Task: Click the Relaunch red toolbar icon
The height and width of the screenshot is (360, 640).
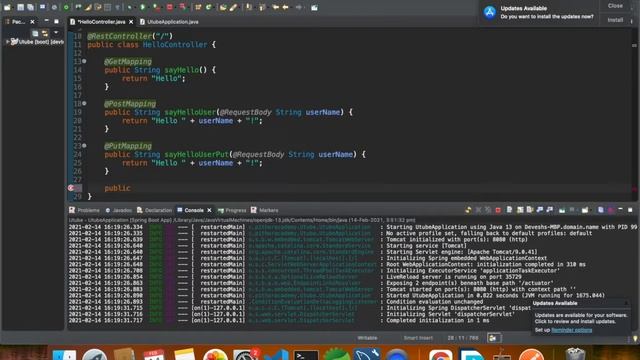Action: point(182,7)
